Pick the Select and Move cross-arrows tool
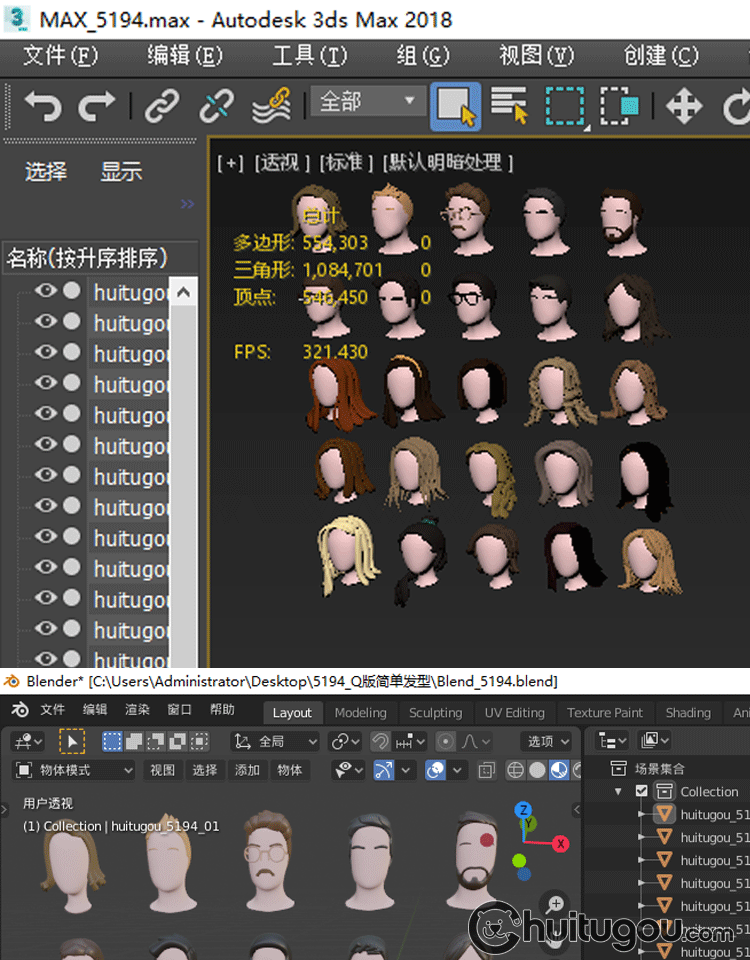This screenshot has width=750, height=960. tap(684, 106)
